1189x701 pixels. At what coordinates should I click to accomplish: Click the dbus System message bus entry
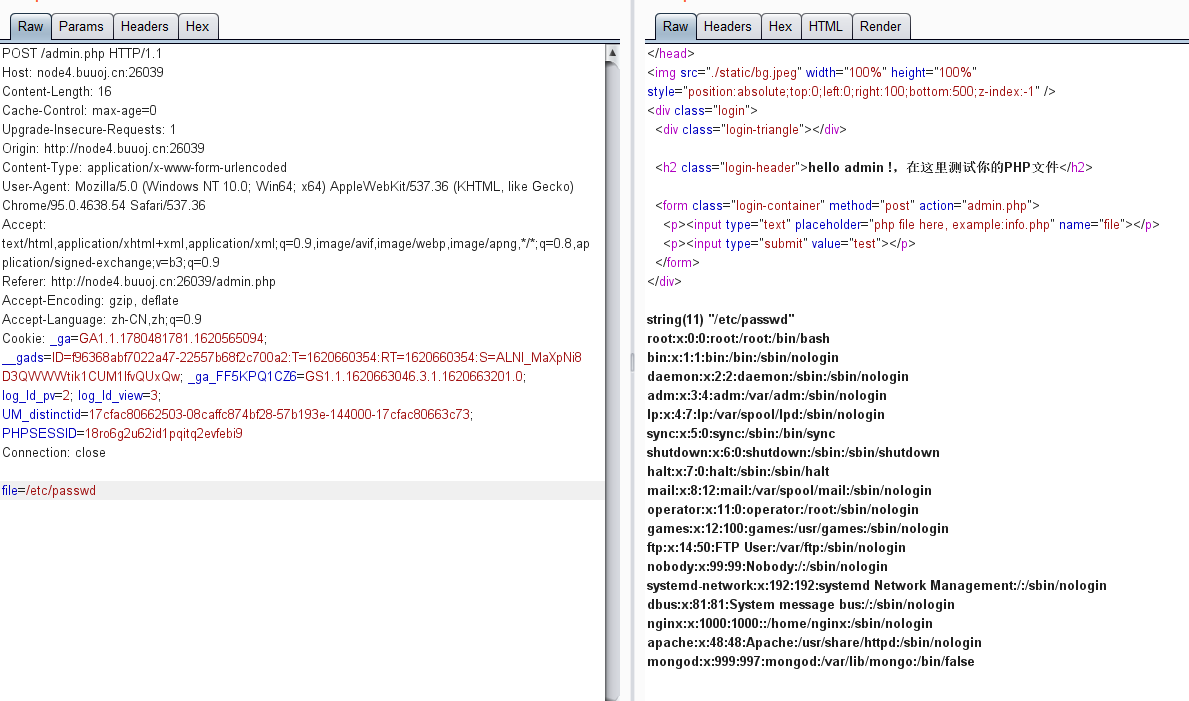[801, 604]
